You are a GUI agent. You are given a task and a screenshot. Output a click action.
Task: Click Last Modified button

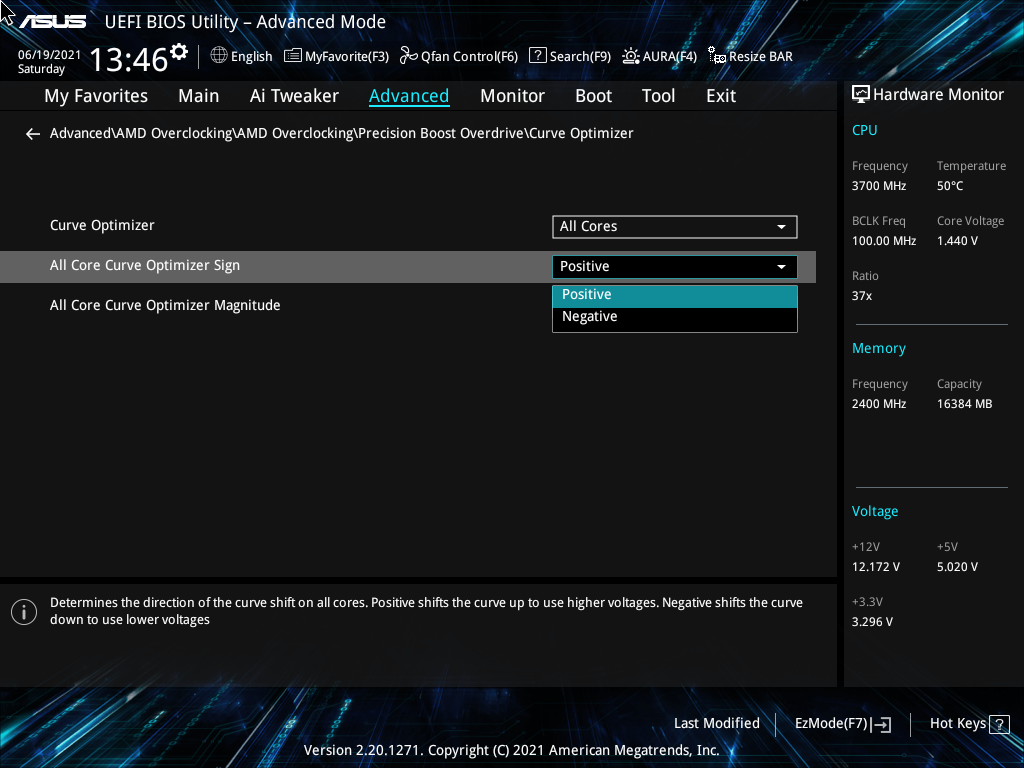716,723
